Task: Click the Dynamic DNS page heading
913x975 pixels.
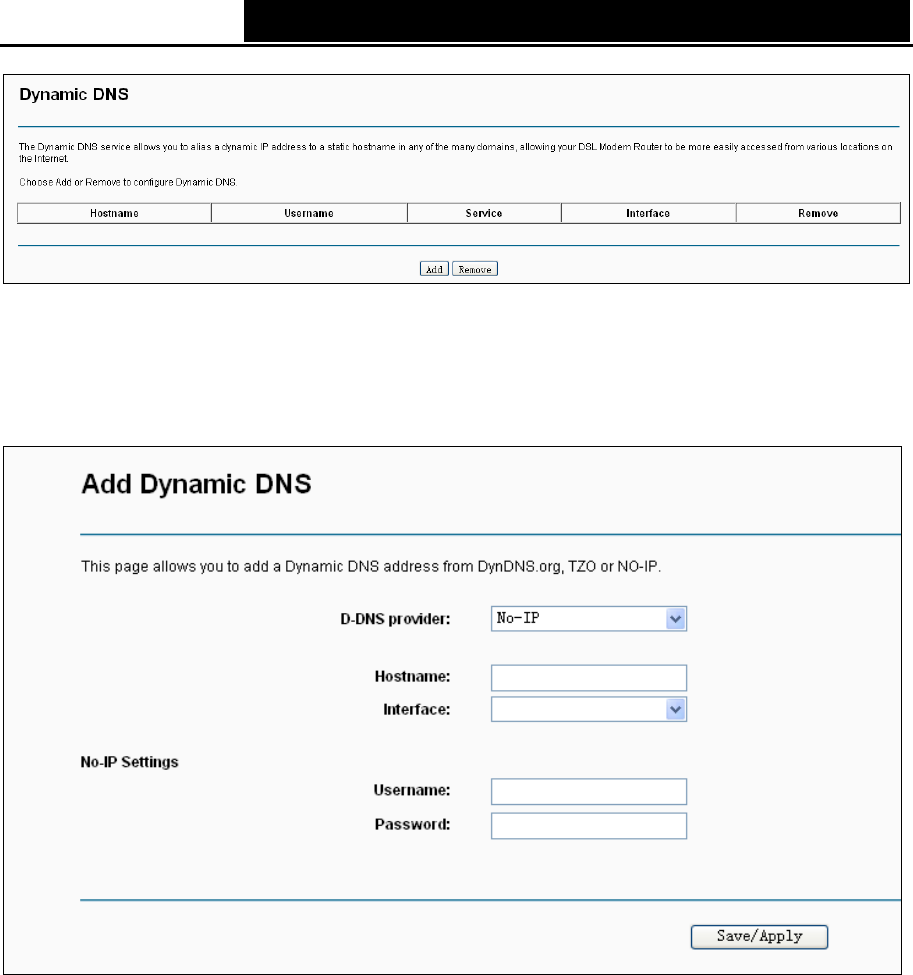Action: 74,95
